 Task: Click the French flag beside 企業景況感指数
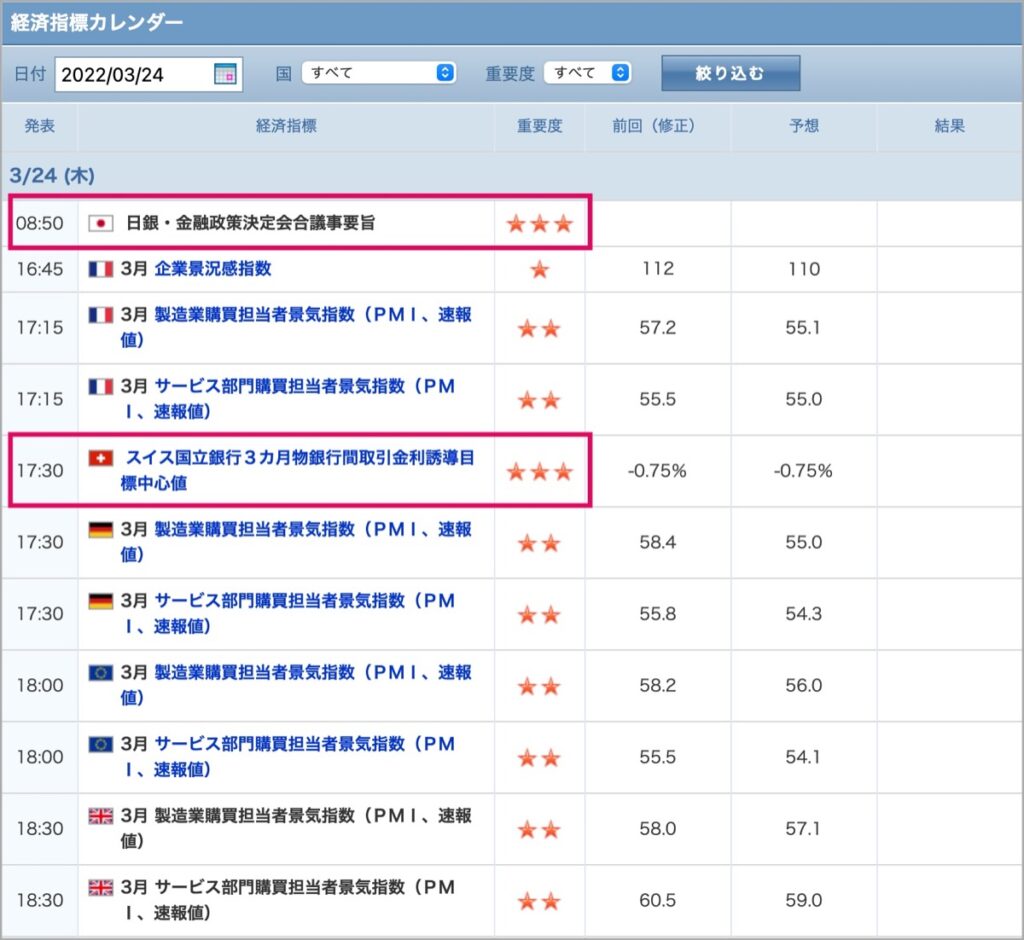(x=101, y=268)
